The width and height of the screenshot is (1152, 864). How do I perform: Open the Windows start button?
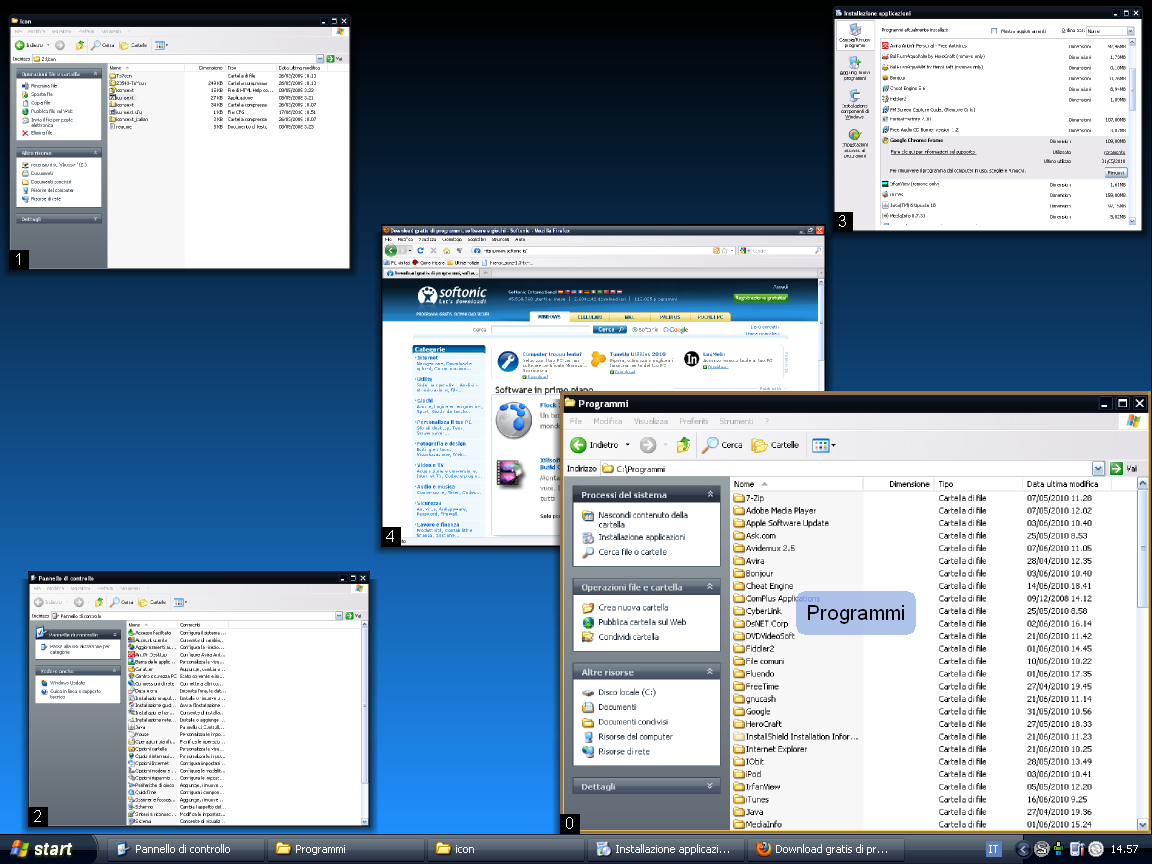[x=48, y=849]
